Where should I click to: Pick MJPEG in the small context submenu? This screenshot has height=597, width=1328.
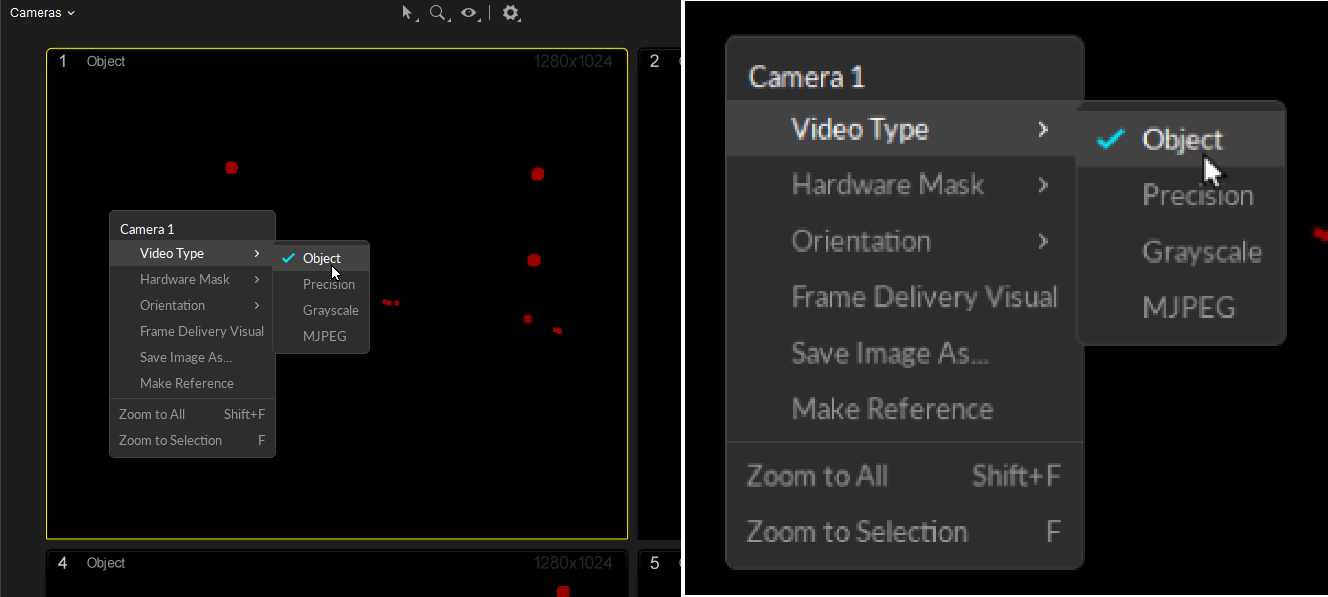[324, 336]
